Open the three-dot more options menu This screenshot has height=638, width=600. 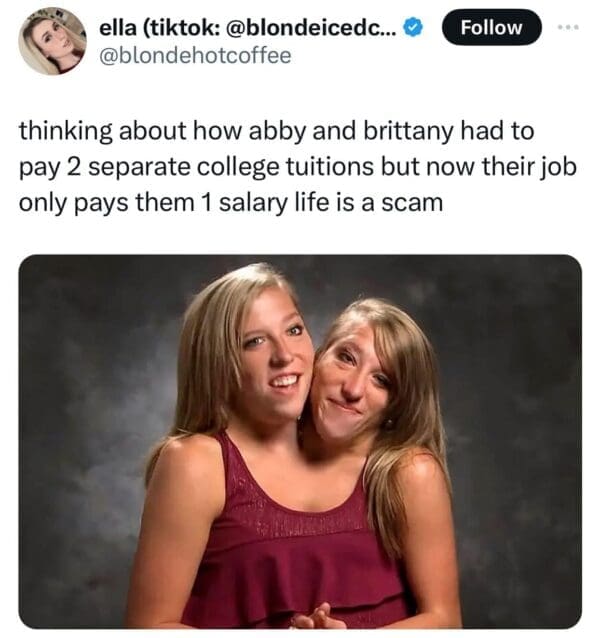pos(569,27)
